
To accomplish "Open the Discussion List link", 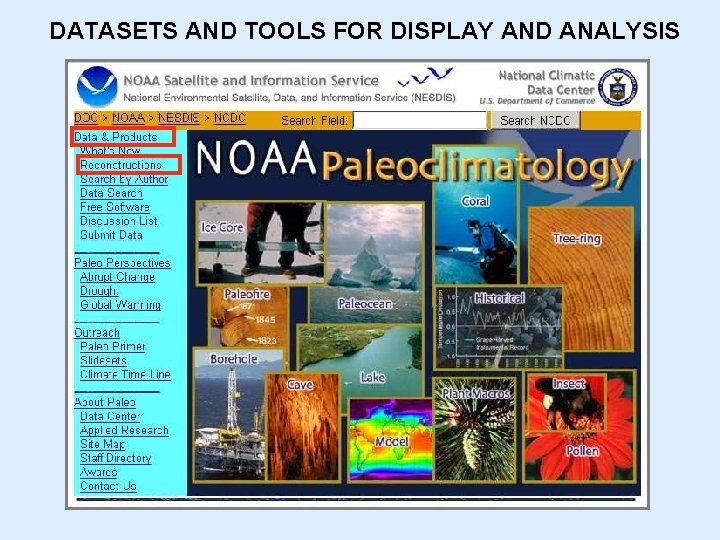I will (x=119, y=221).
